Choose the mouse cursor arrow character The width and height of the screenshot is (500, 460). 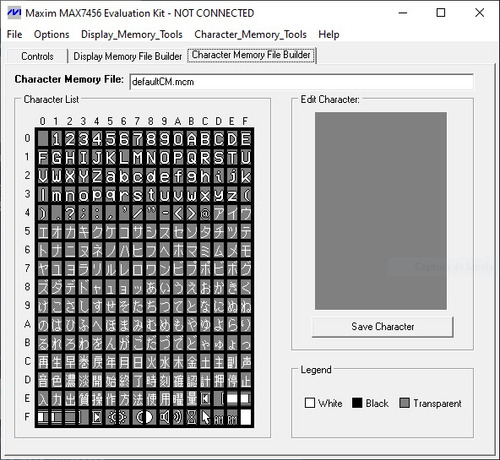click(205, 417)
